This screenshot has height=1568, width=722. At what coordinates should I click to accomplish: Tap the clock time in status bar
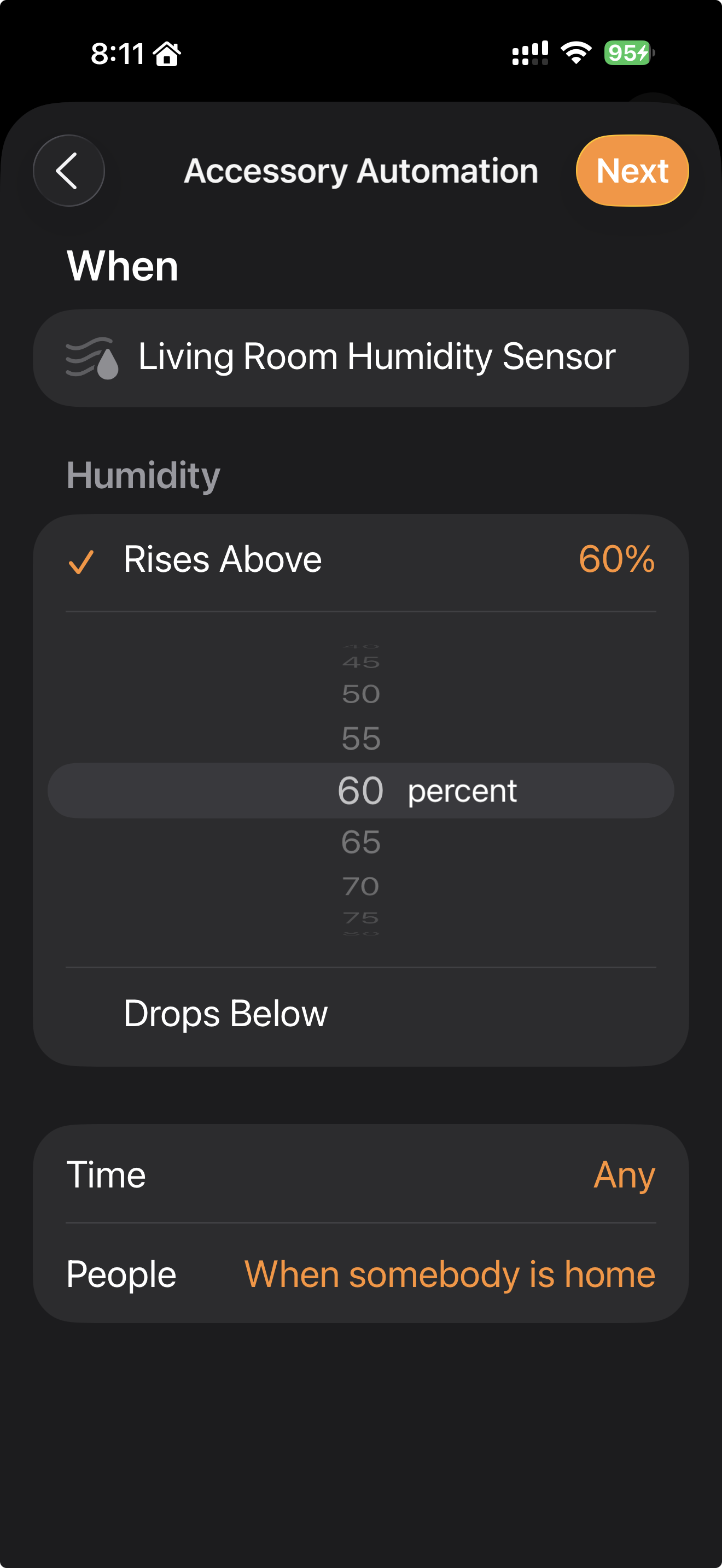pos(118,54)
